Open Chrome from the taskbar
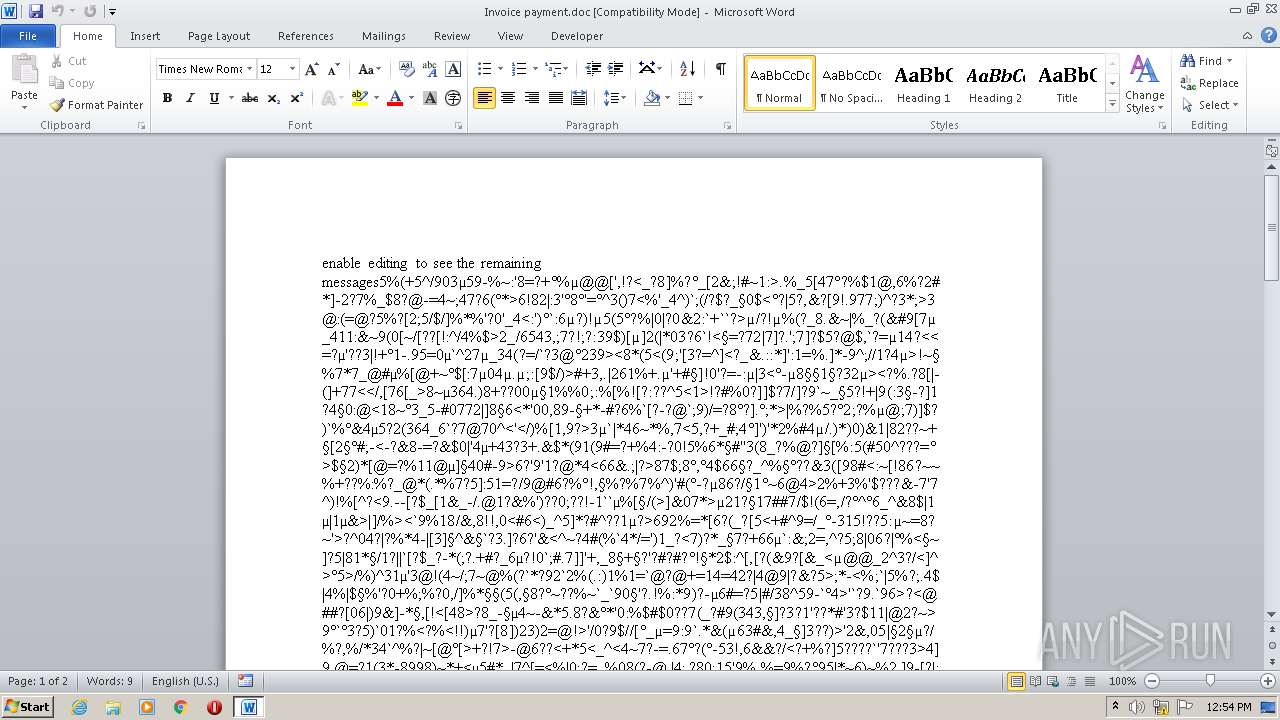Viewport: 1280px width, 720px height. 181,707
